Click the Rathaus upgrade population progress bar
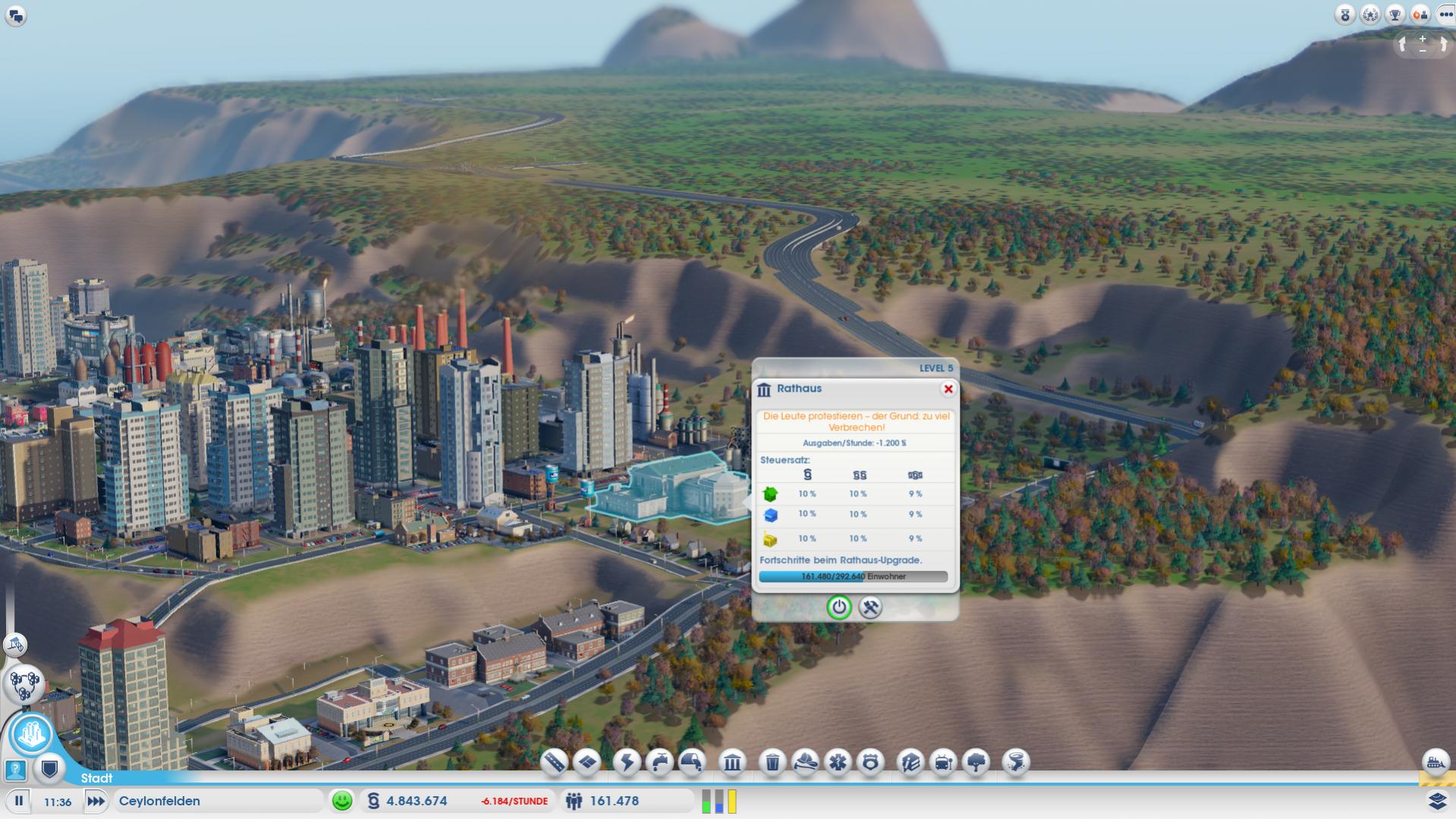The height and width of the screenshot is (819, 1456). (x=854, y=576)
